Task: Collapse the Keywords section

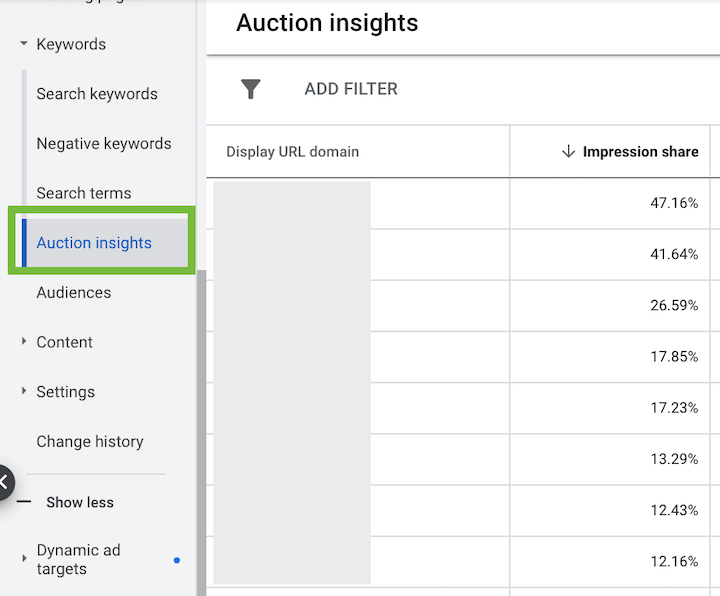Action: (23, 44)
